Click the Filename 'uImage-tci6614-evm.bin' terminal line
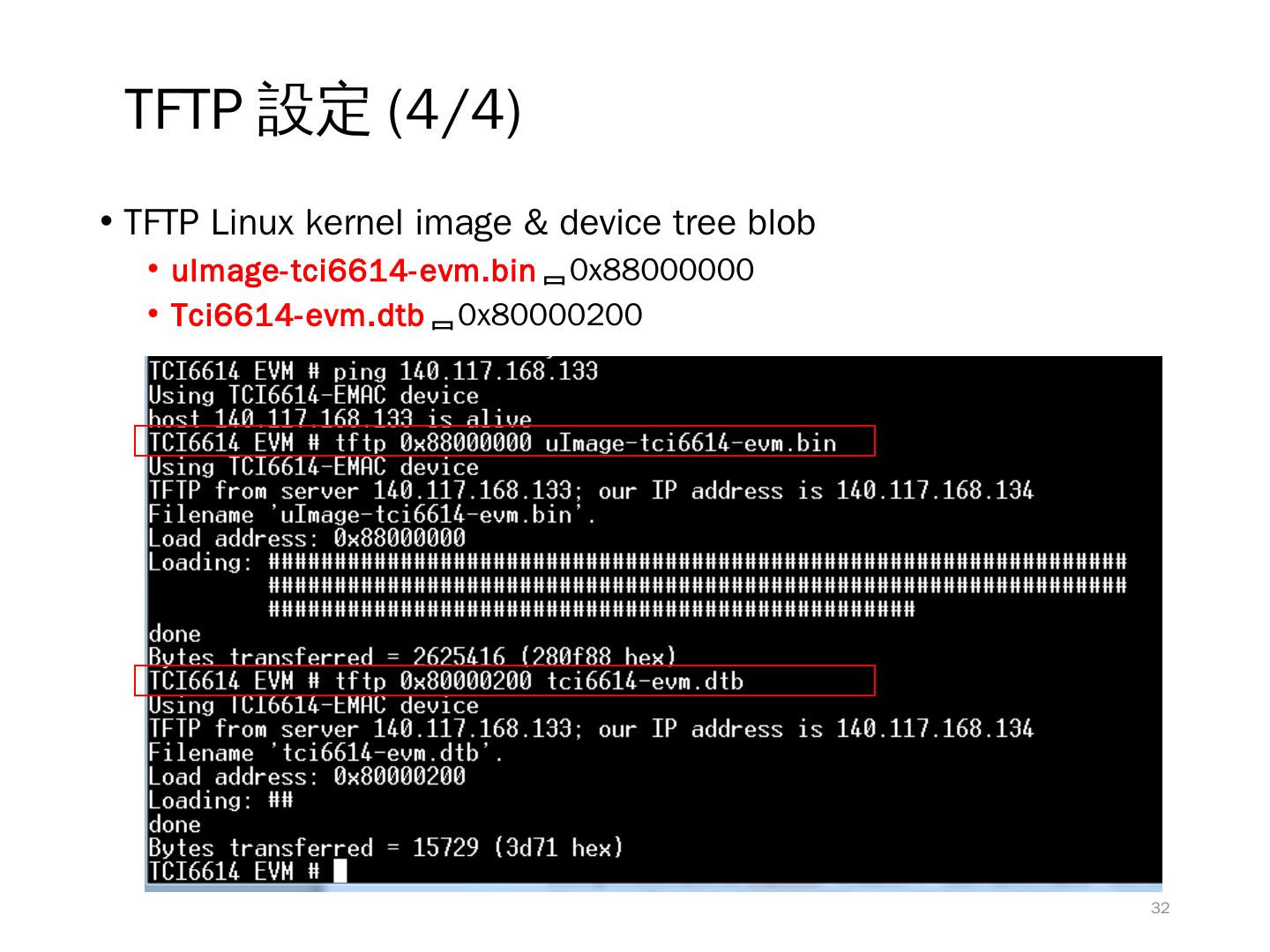This screenshot has width=1270, height=952. (372, 514)
